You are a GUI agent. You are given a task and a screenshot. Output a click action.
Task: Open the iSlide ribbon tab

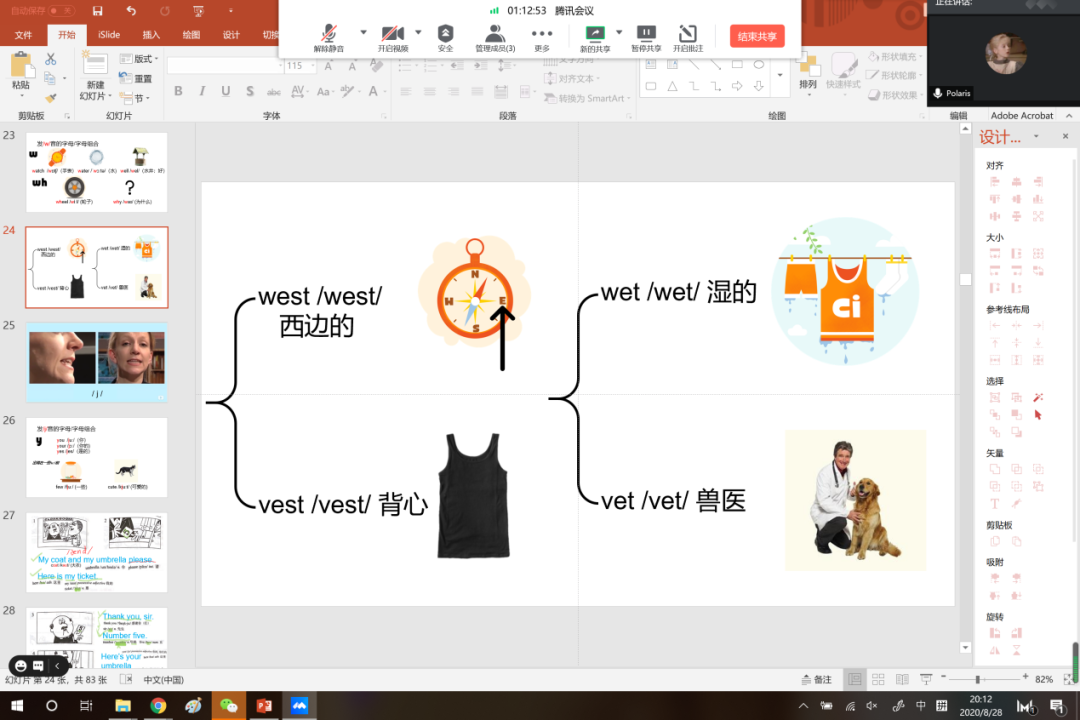click(109, 35)
